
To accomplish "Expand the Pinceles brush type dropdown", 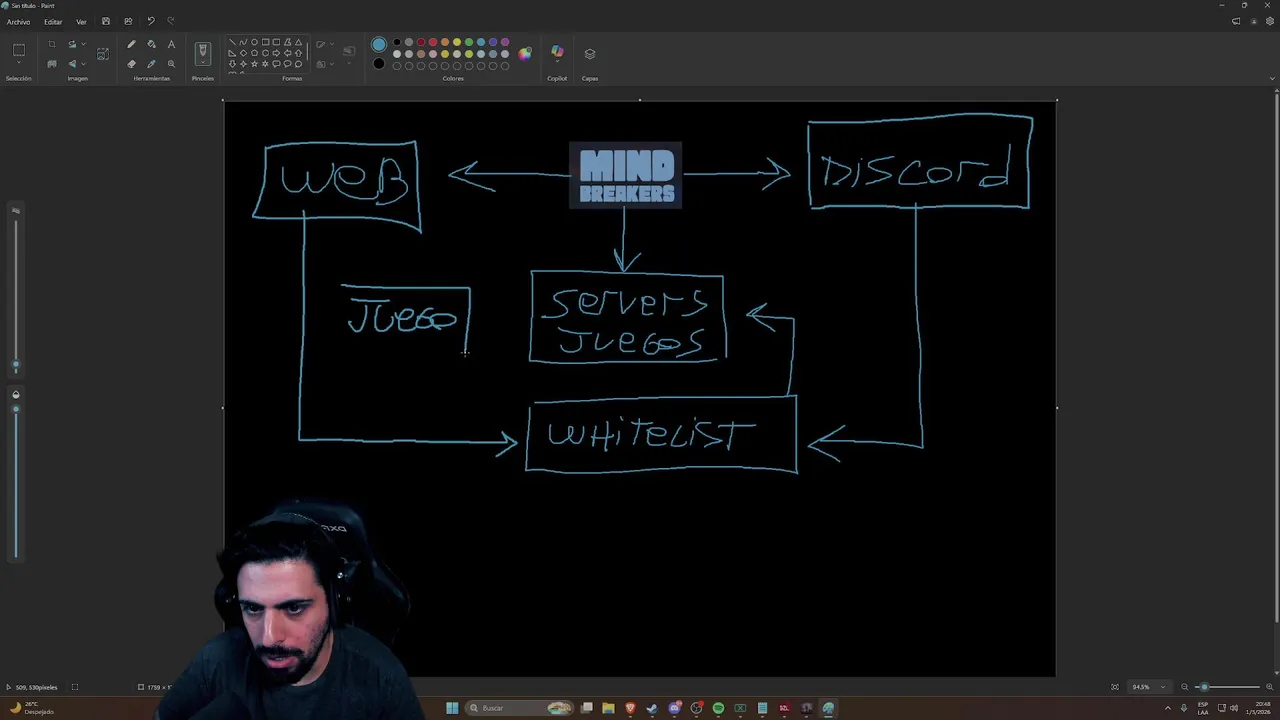I will tap(203, 62).
